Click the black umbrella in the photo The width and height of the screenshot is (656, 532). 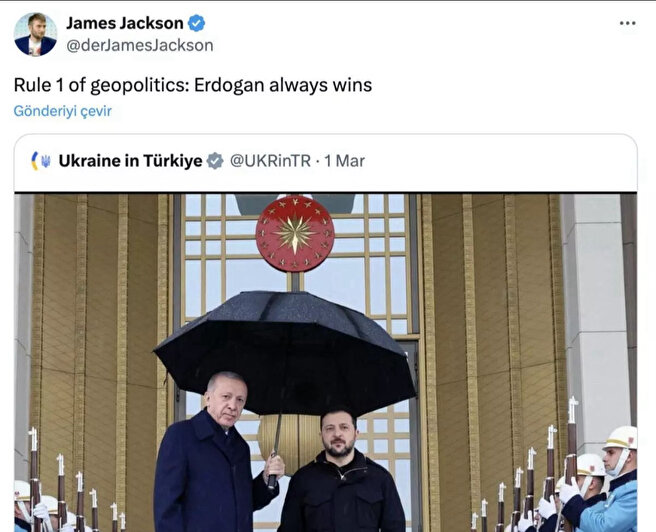(285, 353)
